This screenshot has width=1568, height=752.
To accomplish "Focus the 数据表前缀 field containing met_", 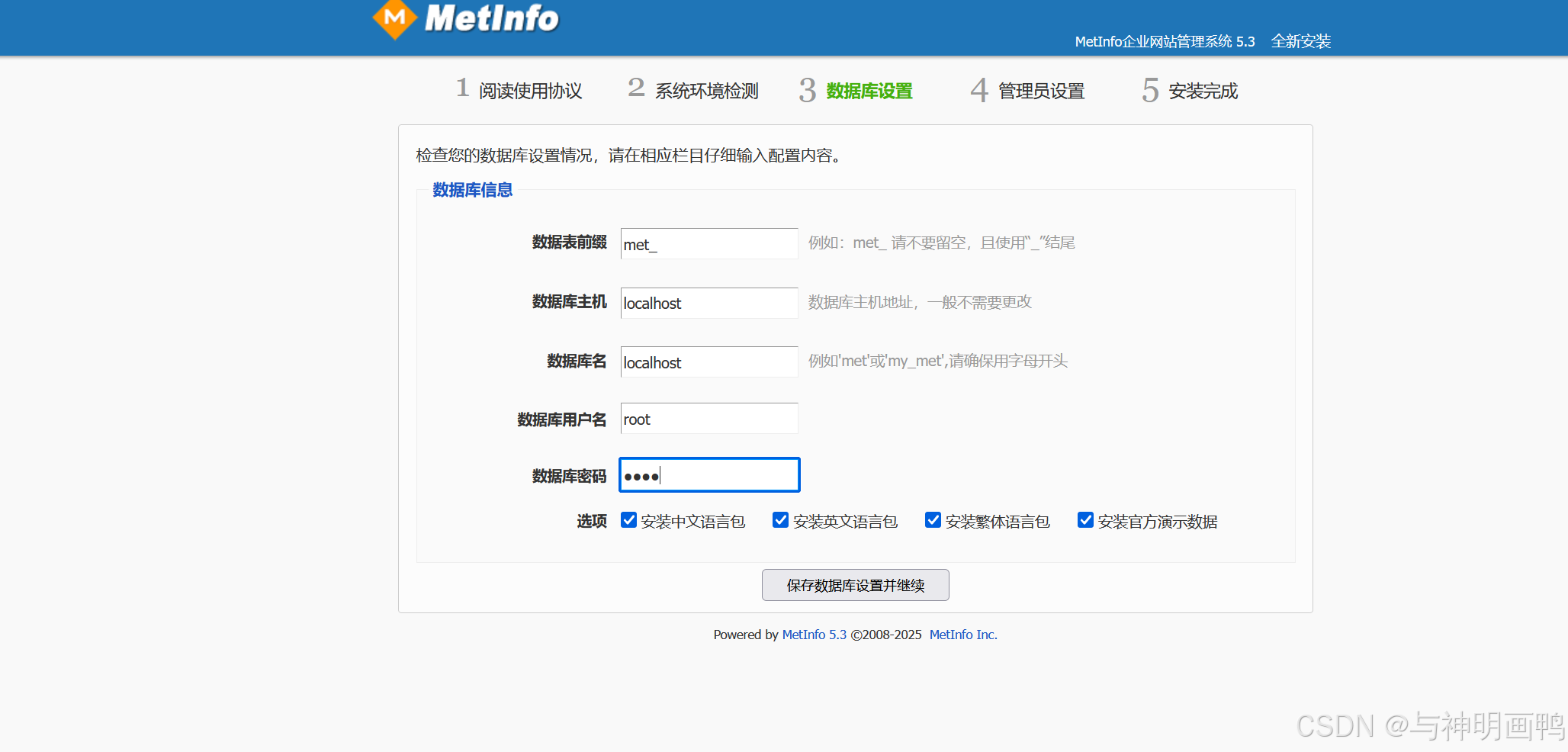I will [x=709, y=243].
